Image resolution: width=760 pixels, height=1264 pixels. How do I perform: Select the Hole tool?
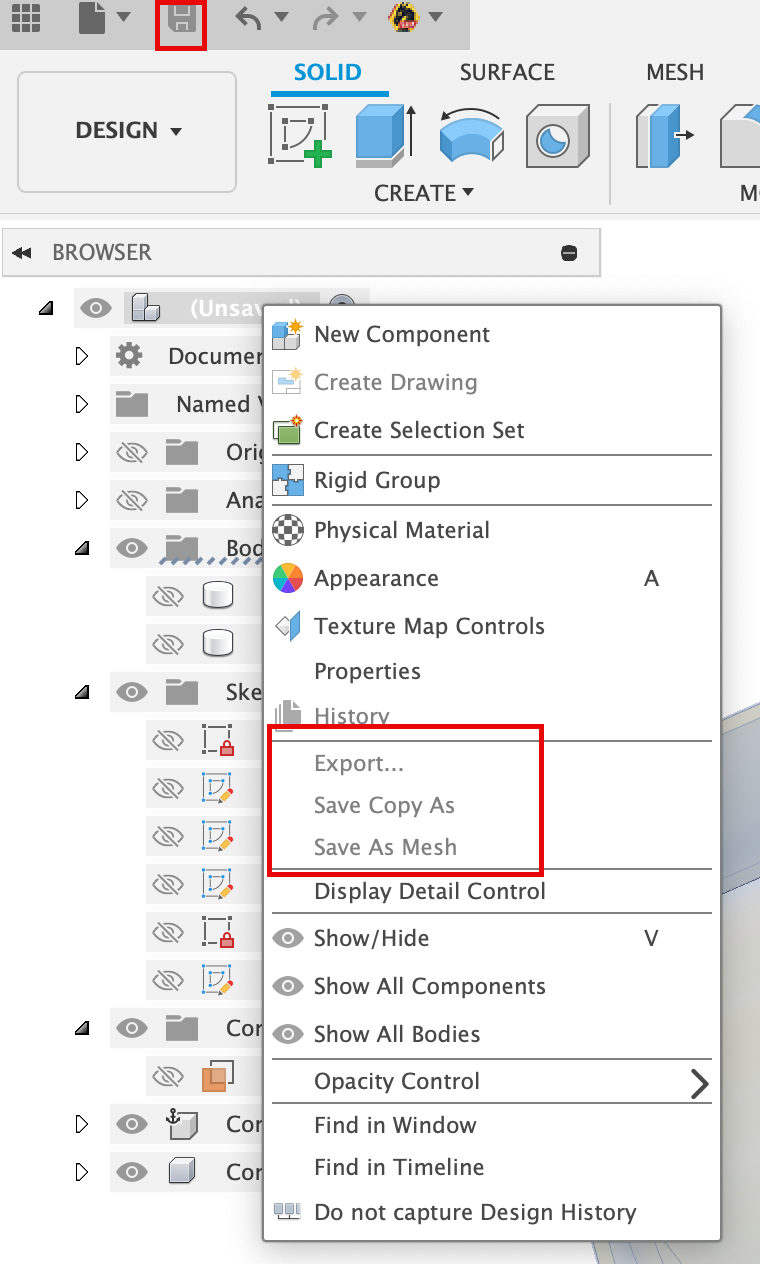pyautogui.click(x=557, y=134)
